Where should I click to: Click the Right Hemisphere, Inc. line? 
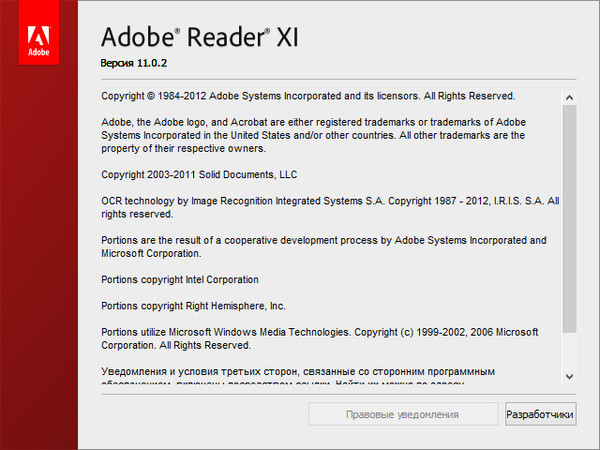194,306
